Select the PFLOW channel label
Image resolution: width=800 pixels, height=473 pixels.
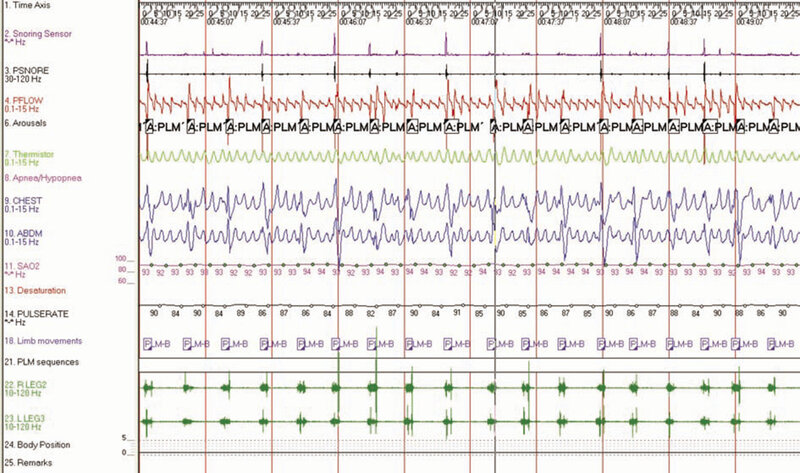tap(23, 101)
